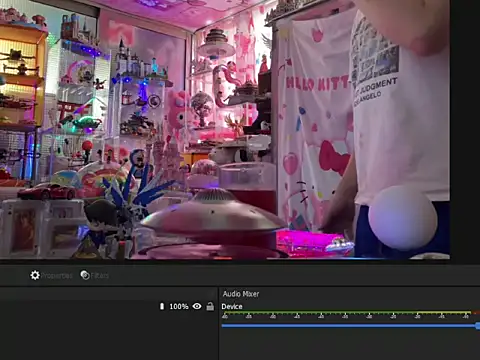Click the small battery-shaped icon beside 100%
This screenshot has width=480, height=360.
pos(162,306)
